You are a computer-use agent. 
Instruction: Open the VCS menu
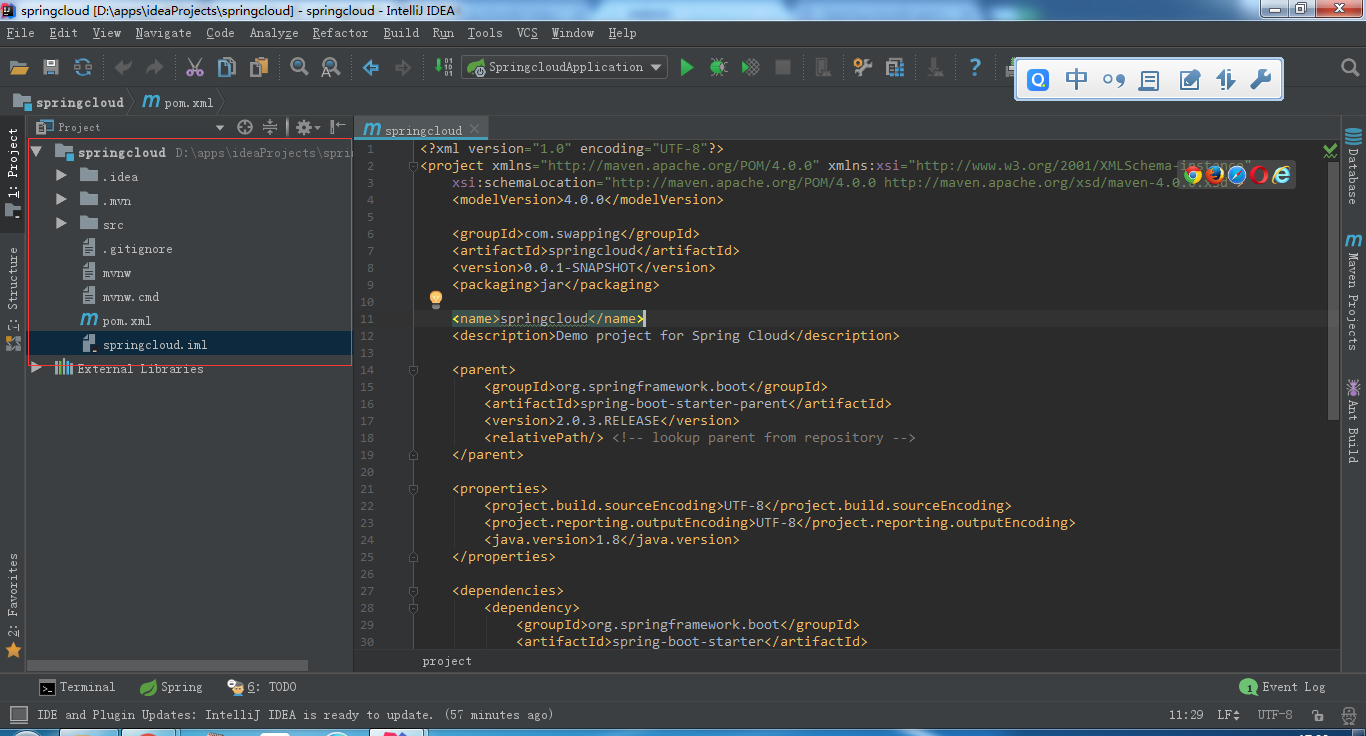(x=527, y=33)
